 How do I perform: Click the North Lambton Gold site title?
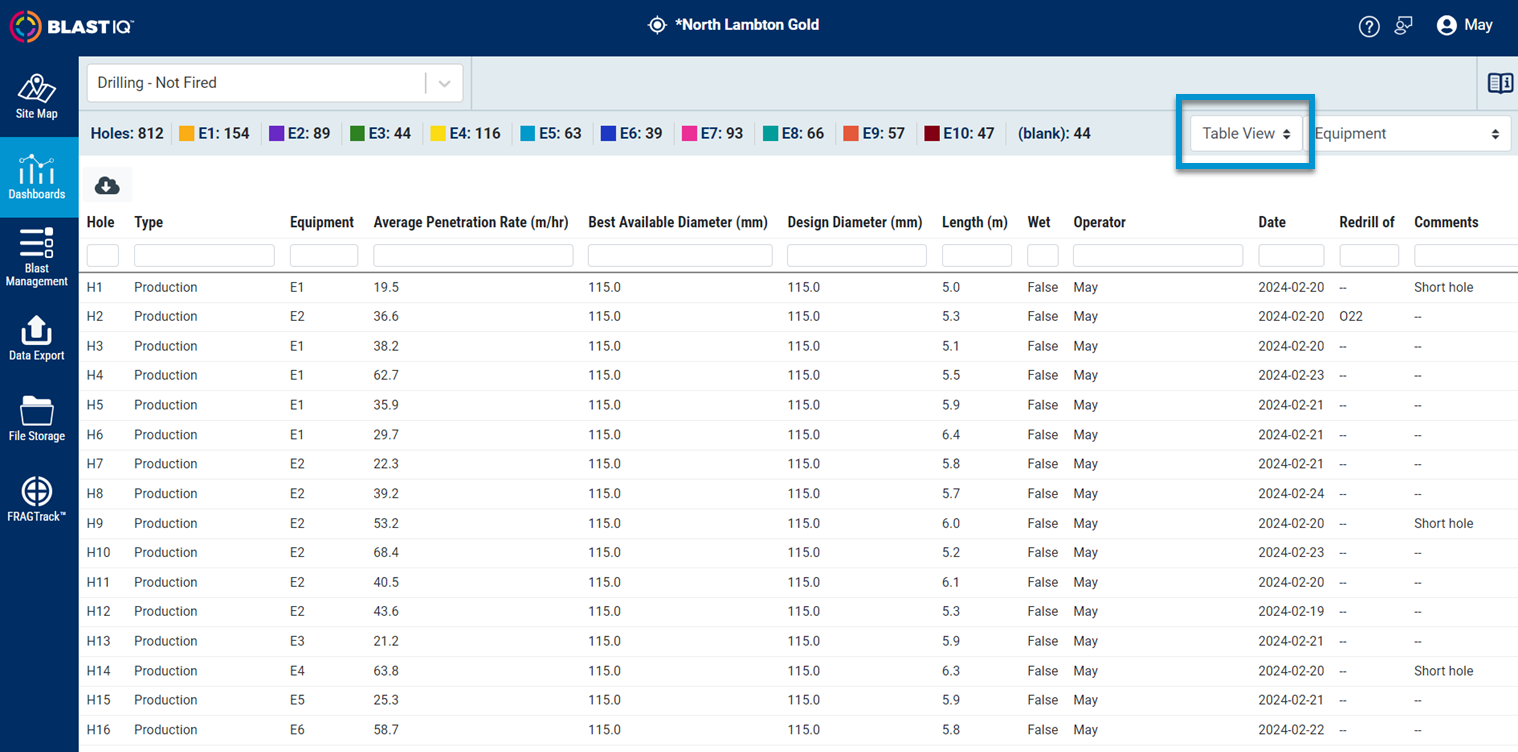tap(747, 25)
